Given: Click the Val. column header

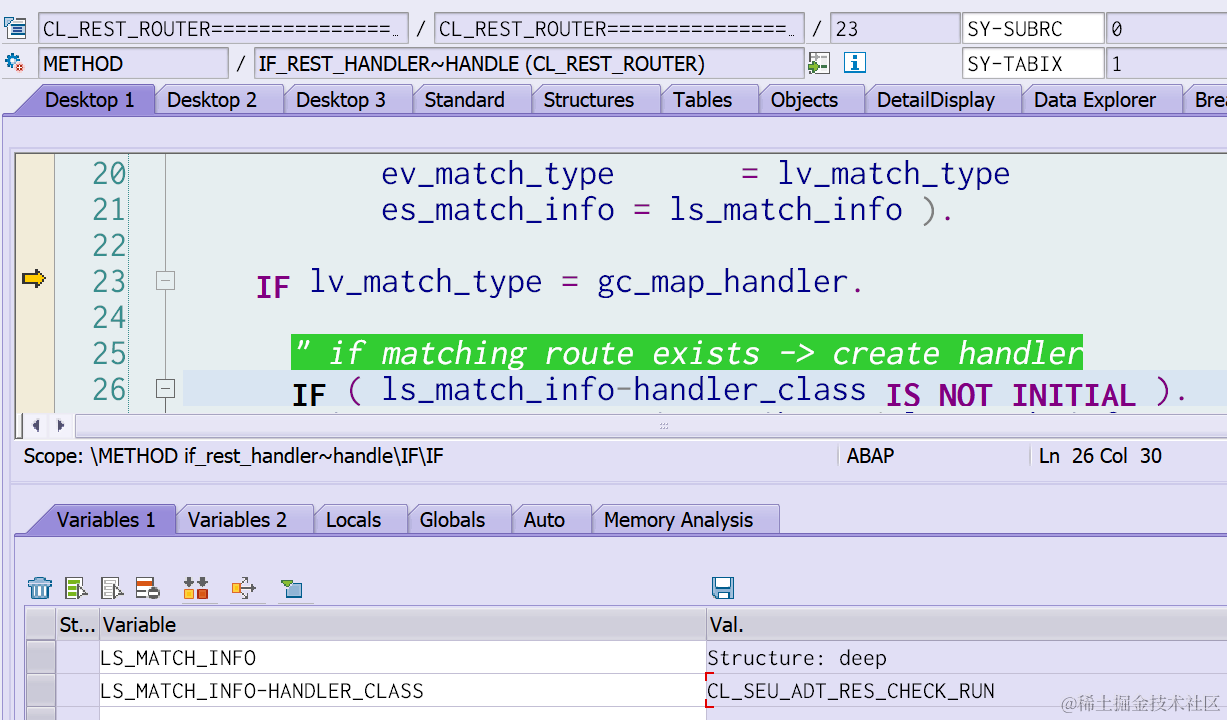Looking at the screenshot, I should 966,625.
